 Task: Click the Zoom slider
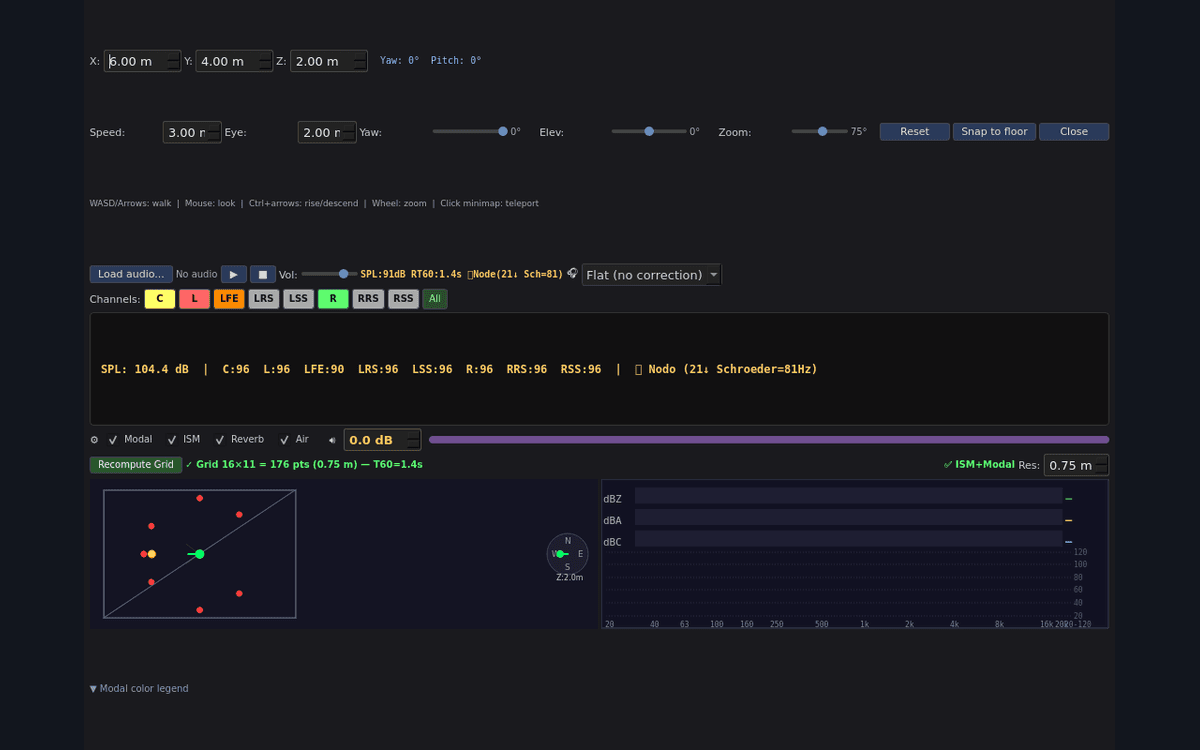[x=820, y=131]
